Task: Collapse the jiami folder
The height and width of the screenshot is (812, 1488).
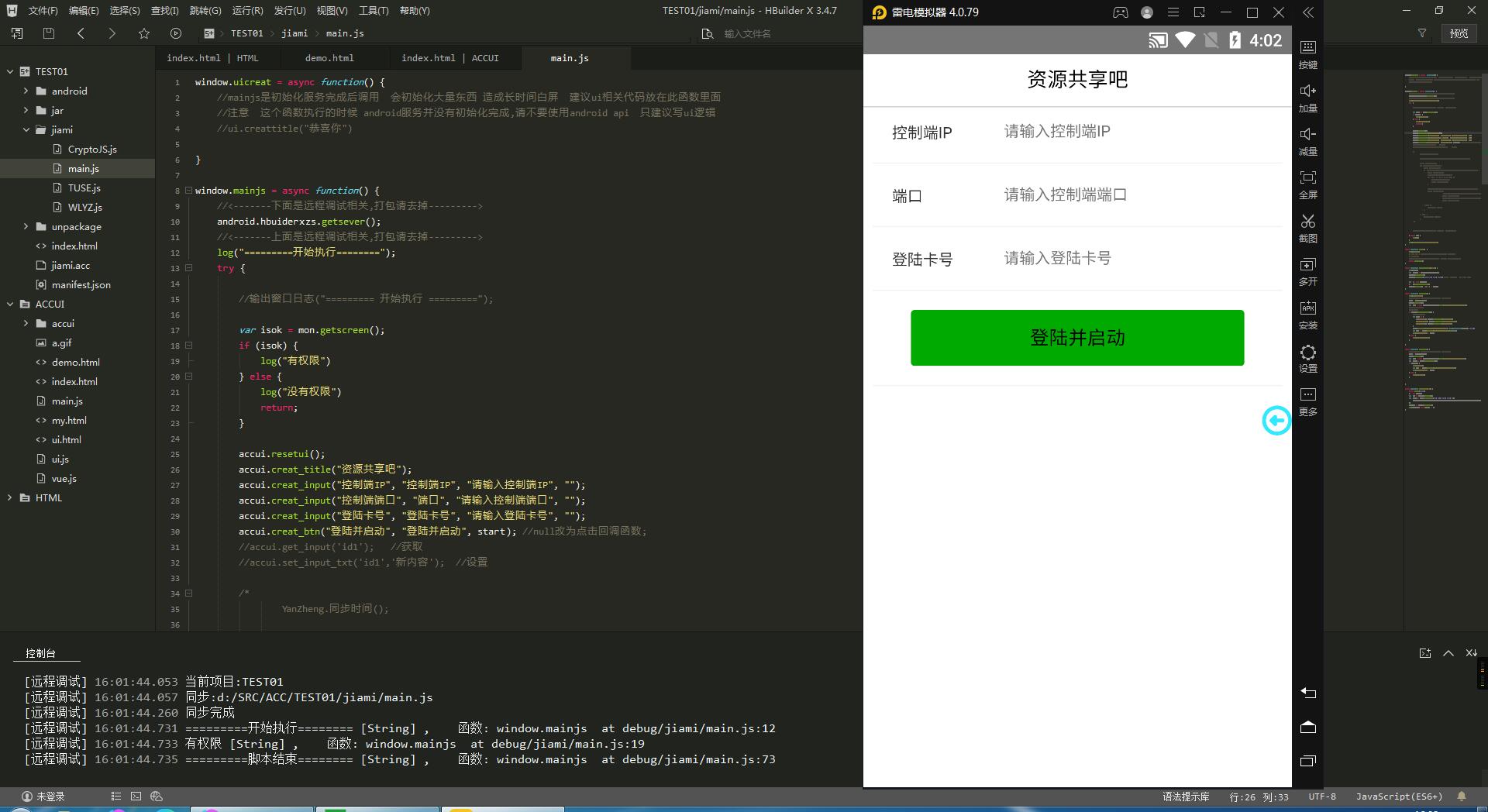Action: click(26, 129)
